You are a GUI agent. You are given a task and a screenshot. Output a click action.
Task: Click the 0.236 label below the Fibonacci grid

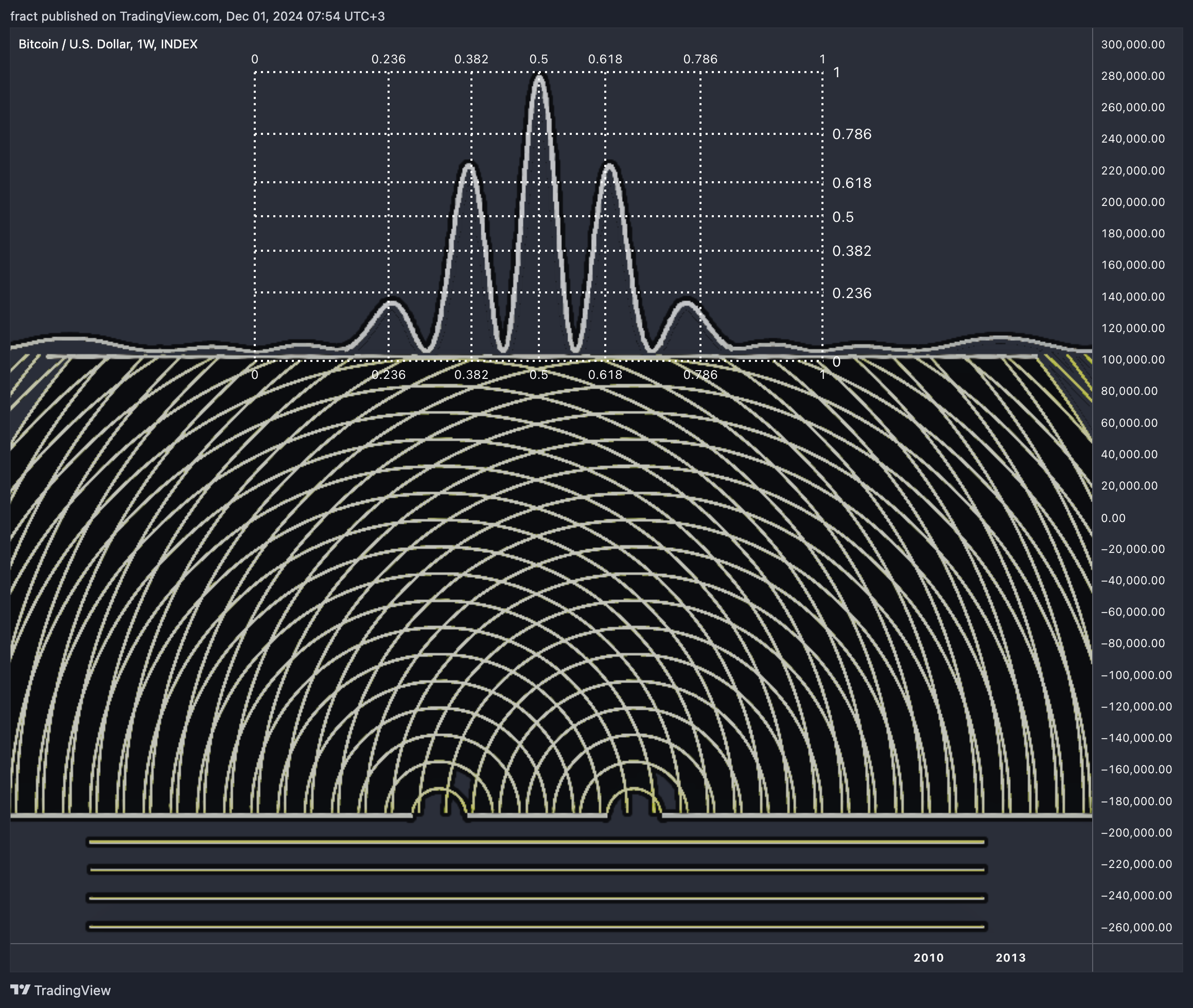(389, 375)
